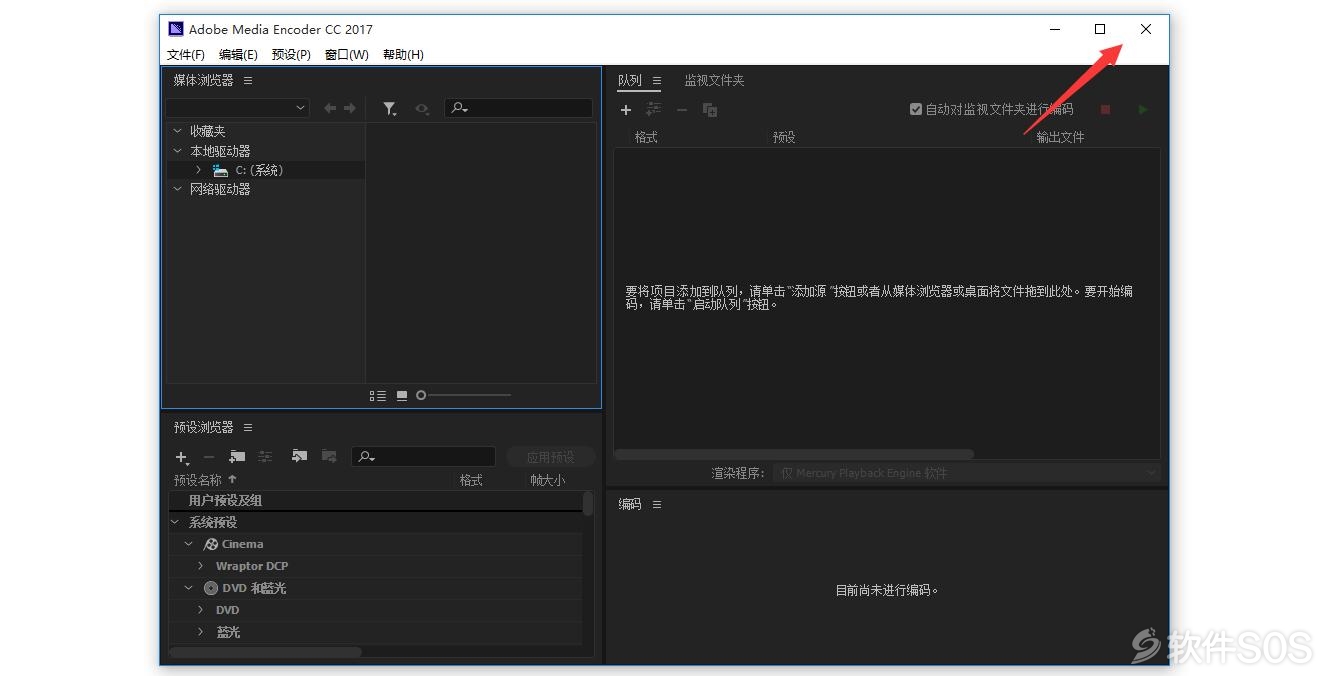Screen dimensions: 1331x676
Task: Expand the C: (系统) drive
Action: [x=198, y=170]
